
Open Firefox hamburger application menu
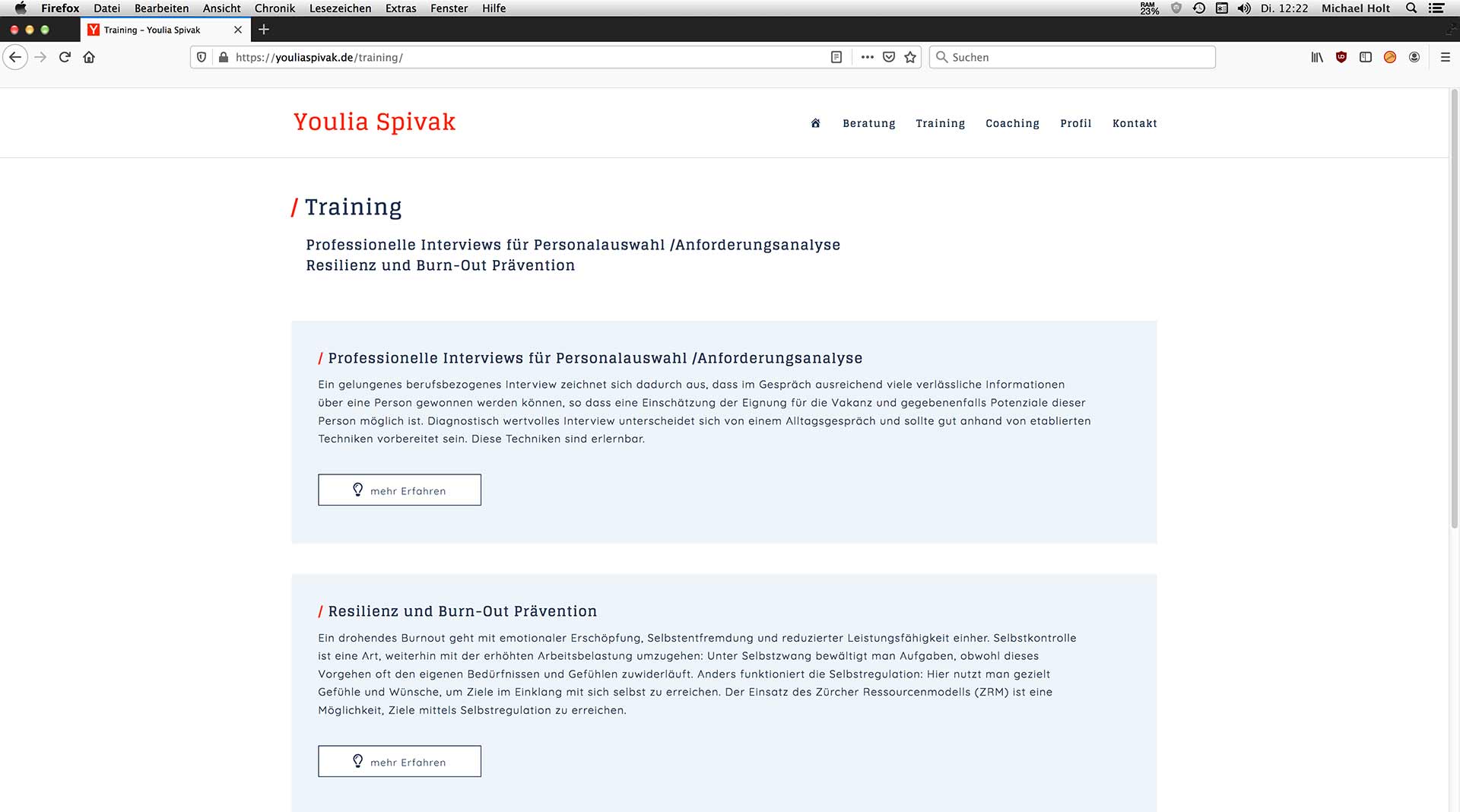pos(1446,57)
